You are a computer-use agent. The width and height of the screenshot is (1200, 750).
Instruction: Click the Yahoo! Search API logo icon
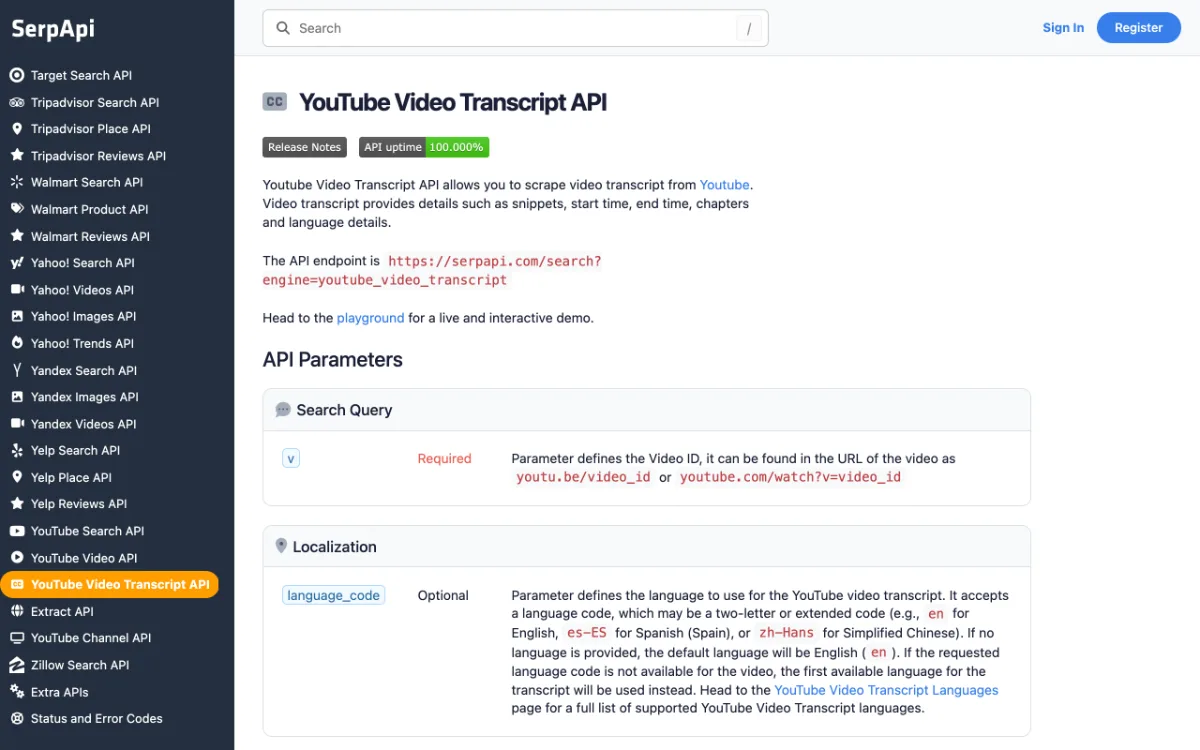pyautogui.click(x=16, y=263)
